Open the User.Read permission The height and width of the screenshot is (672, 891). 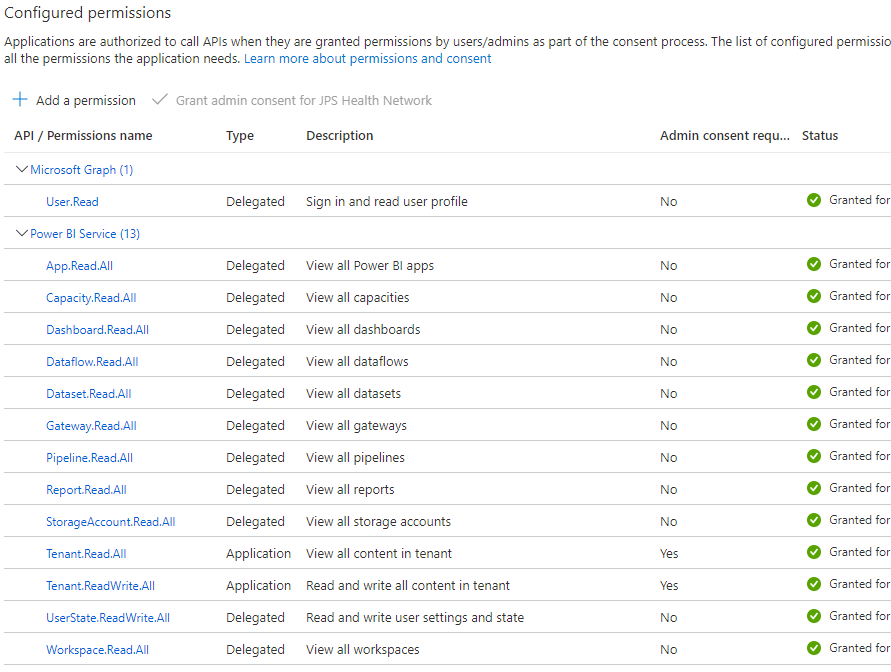coord(72,202)
